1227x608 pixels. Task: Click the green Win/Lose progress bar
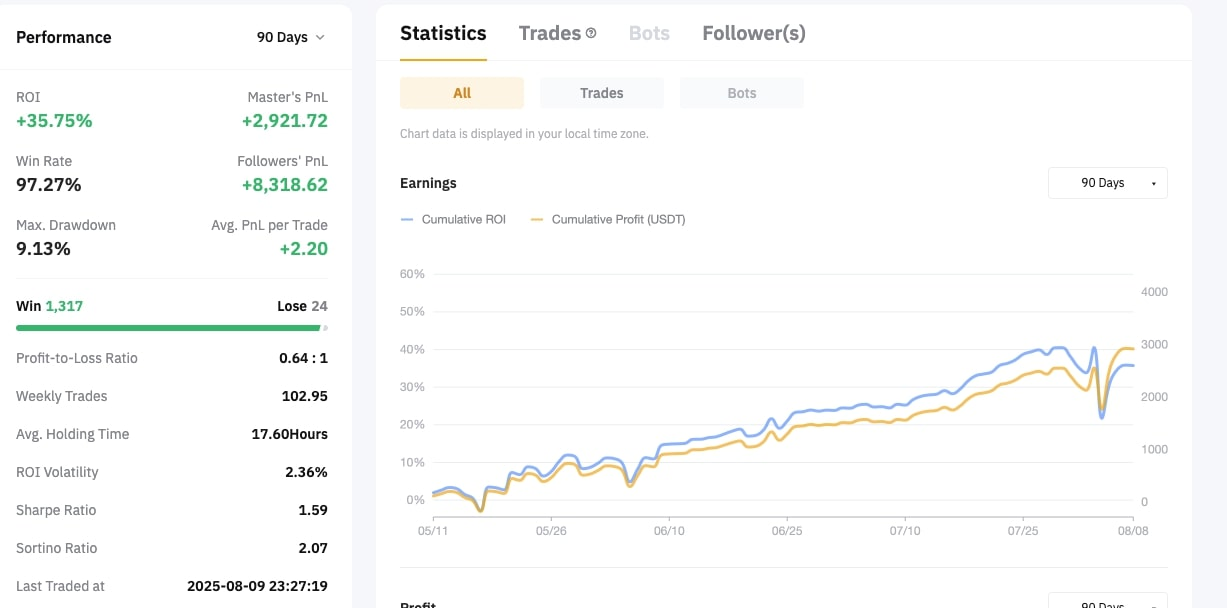(x=168, y=327)
